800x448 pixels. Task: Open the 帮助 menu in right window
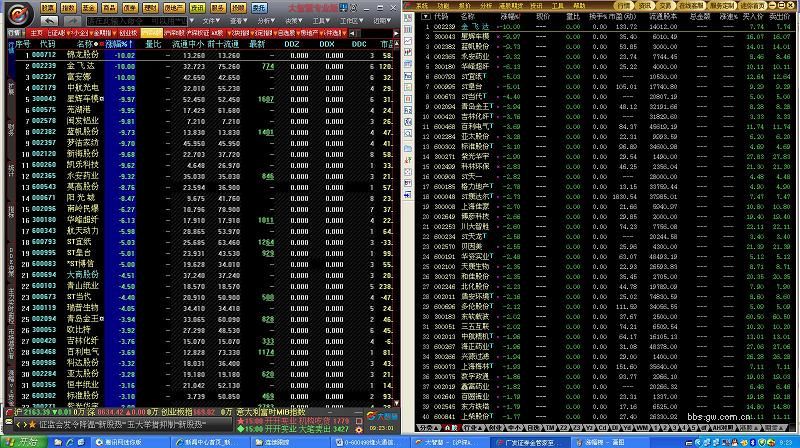coord(558,5)
